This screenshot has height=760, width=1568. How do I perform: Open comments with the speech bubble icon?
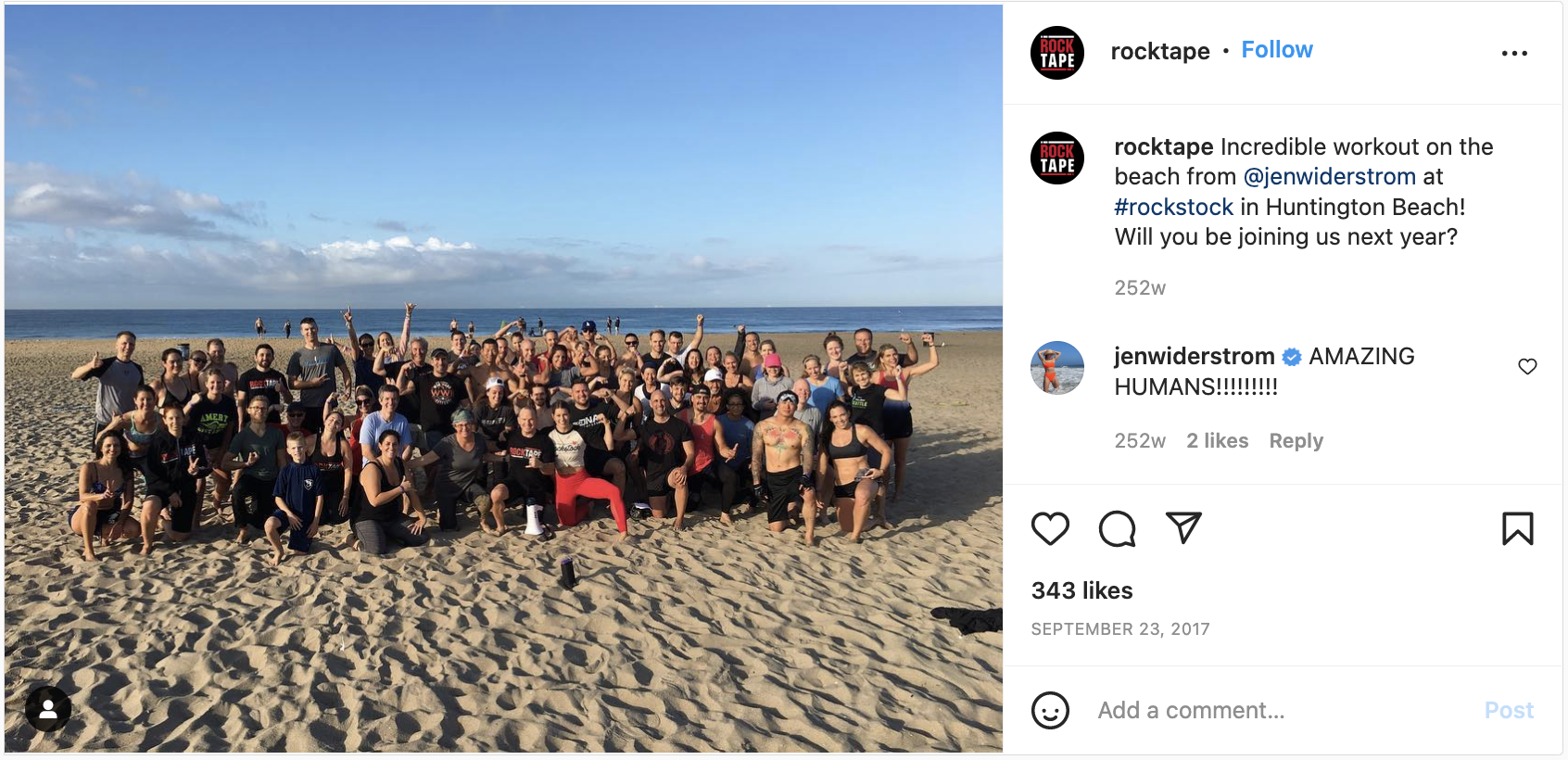coord(1117,528)
